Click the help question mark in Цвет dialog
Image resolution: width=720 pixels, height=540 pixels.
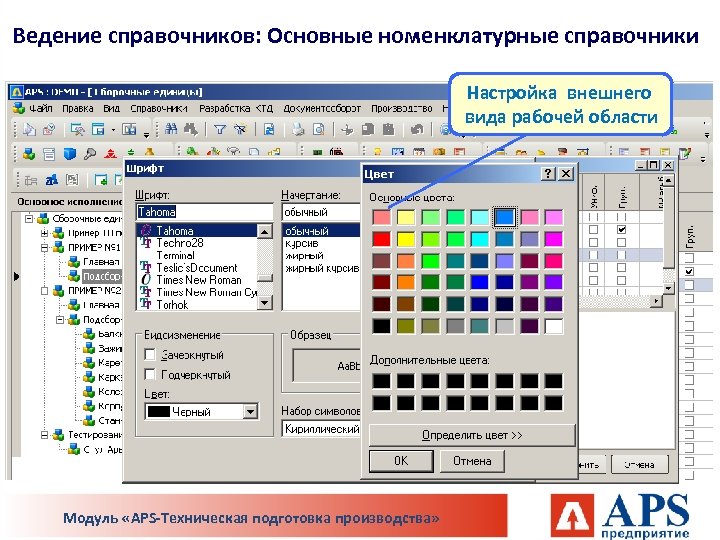548,174
